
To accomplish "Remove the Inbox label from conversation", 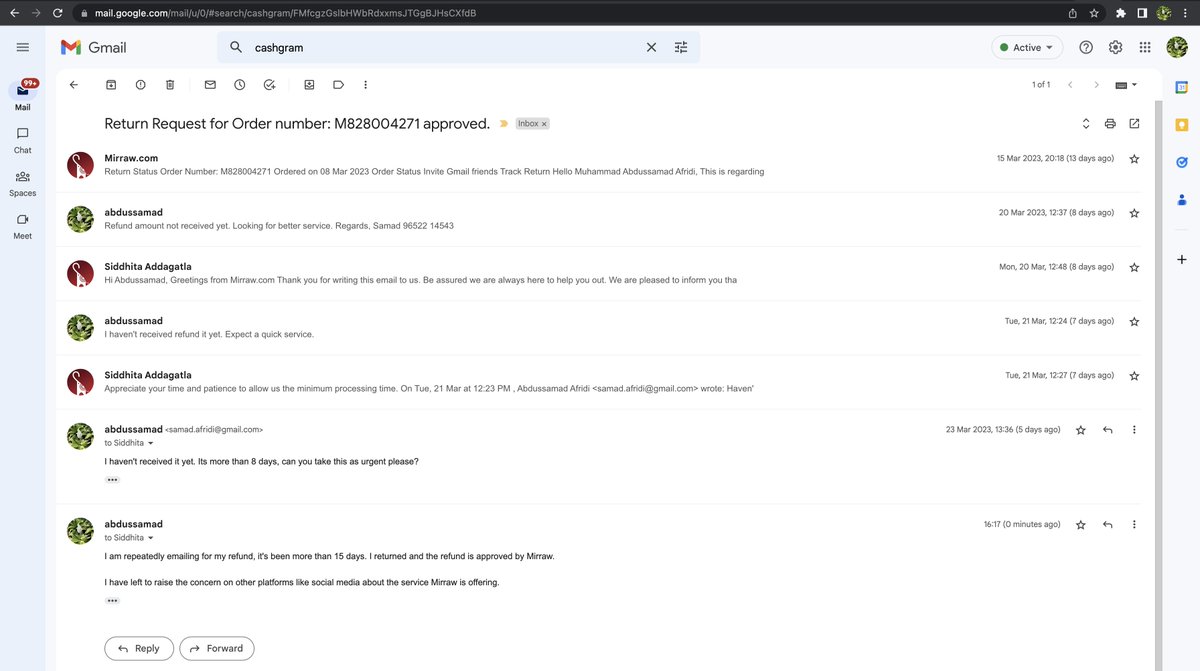I will (x=544, y=124).
